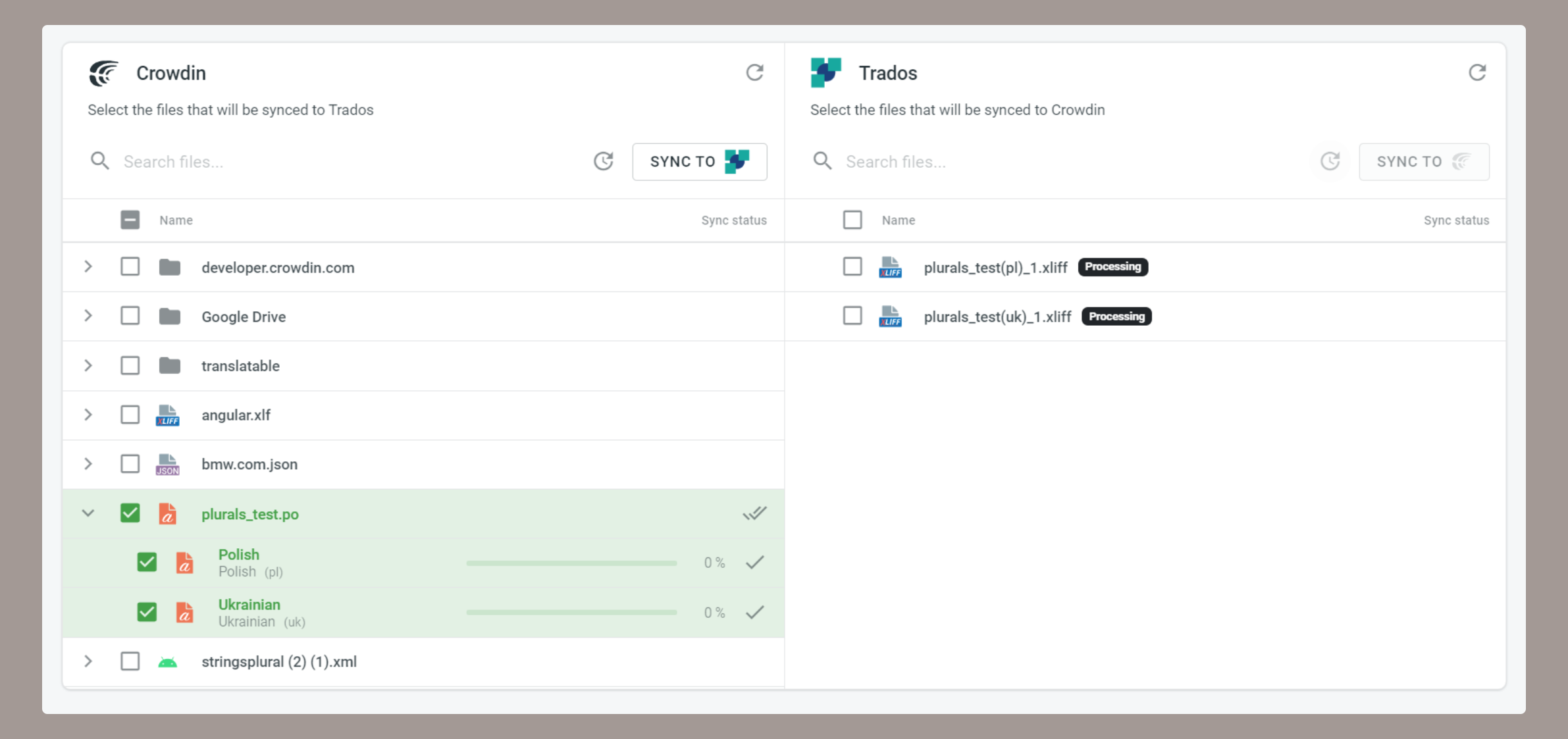The width and height of the screenshot is (1568, 739).
Task: Click the Crowdin Sync status column header
Action: coord(734,220)
